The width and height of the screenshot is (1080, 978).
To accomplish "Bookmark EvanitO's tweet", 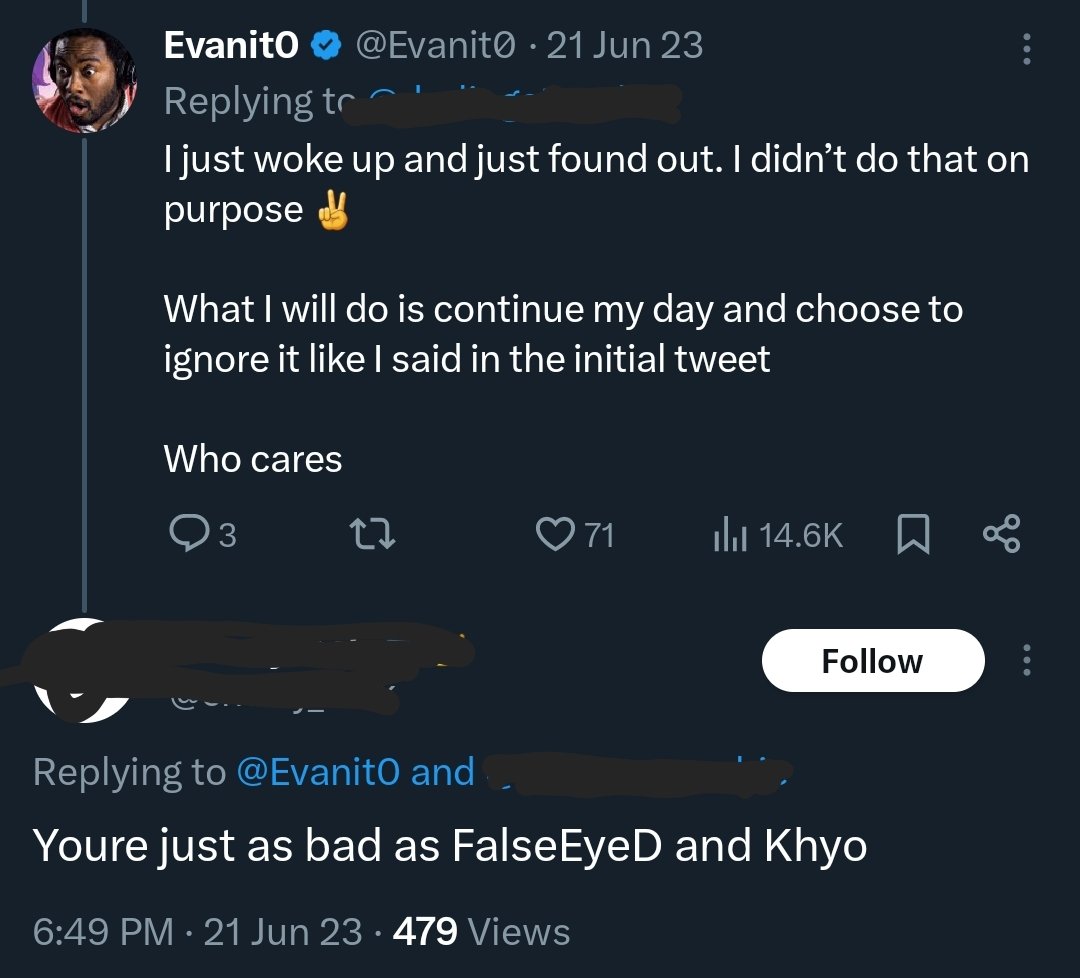I will pos(913,534).
